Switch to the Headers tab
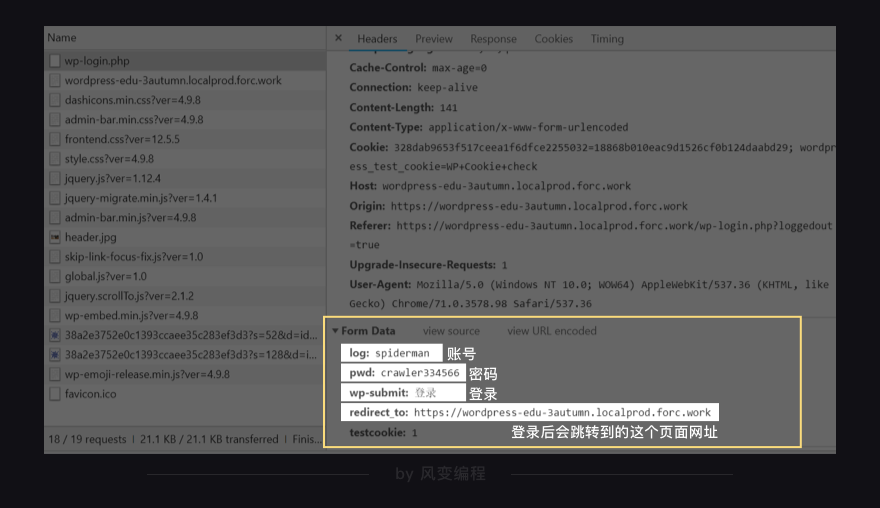The height and width of the screenshot is (508, 880). pos(377,39)
